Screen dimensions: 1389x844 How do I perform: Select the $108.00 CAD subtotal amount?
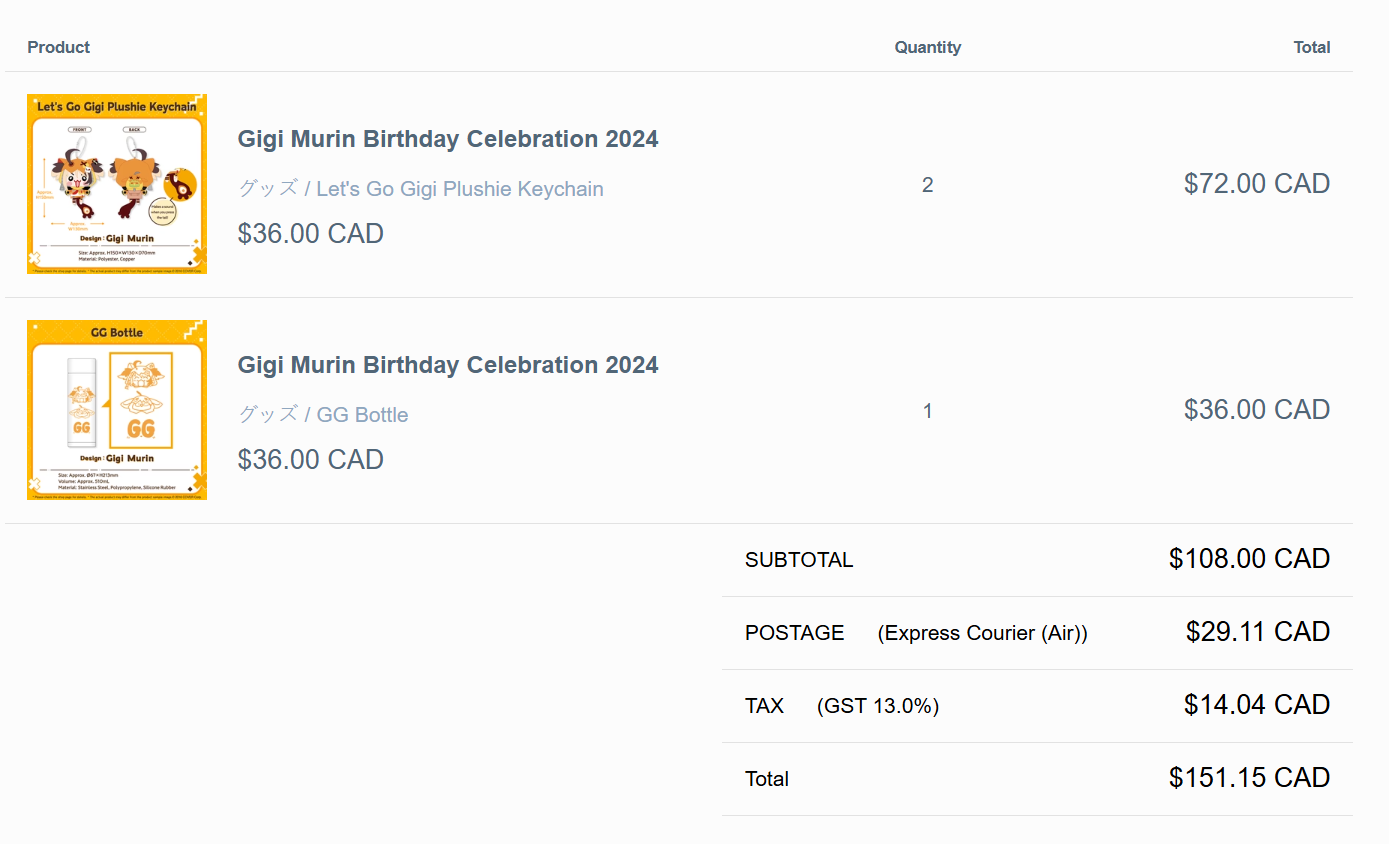click(x=1249, y=559)
